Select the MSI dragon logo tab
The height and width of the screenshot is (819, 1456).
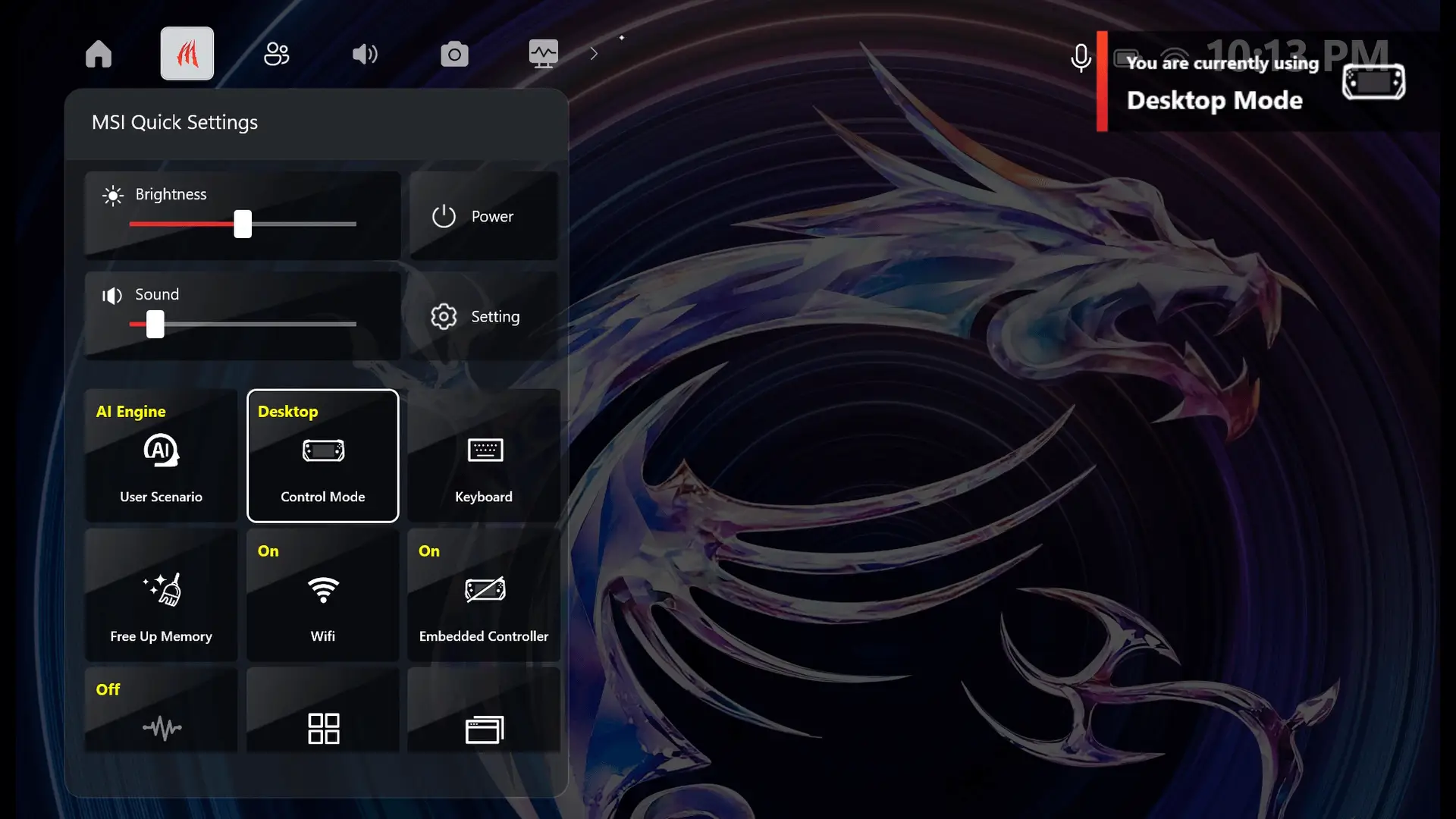187,54
